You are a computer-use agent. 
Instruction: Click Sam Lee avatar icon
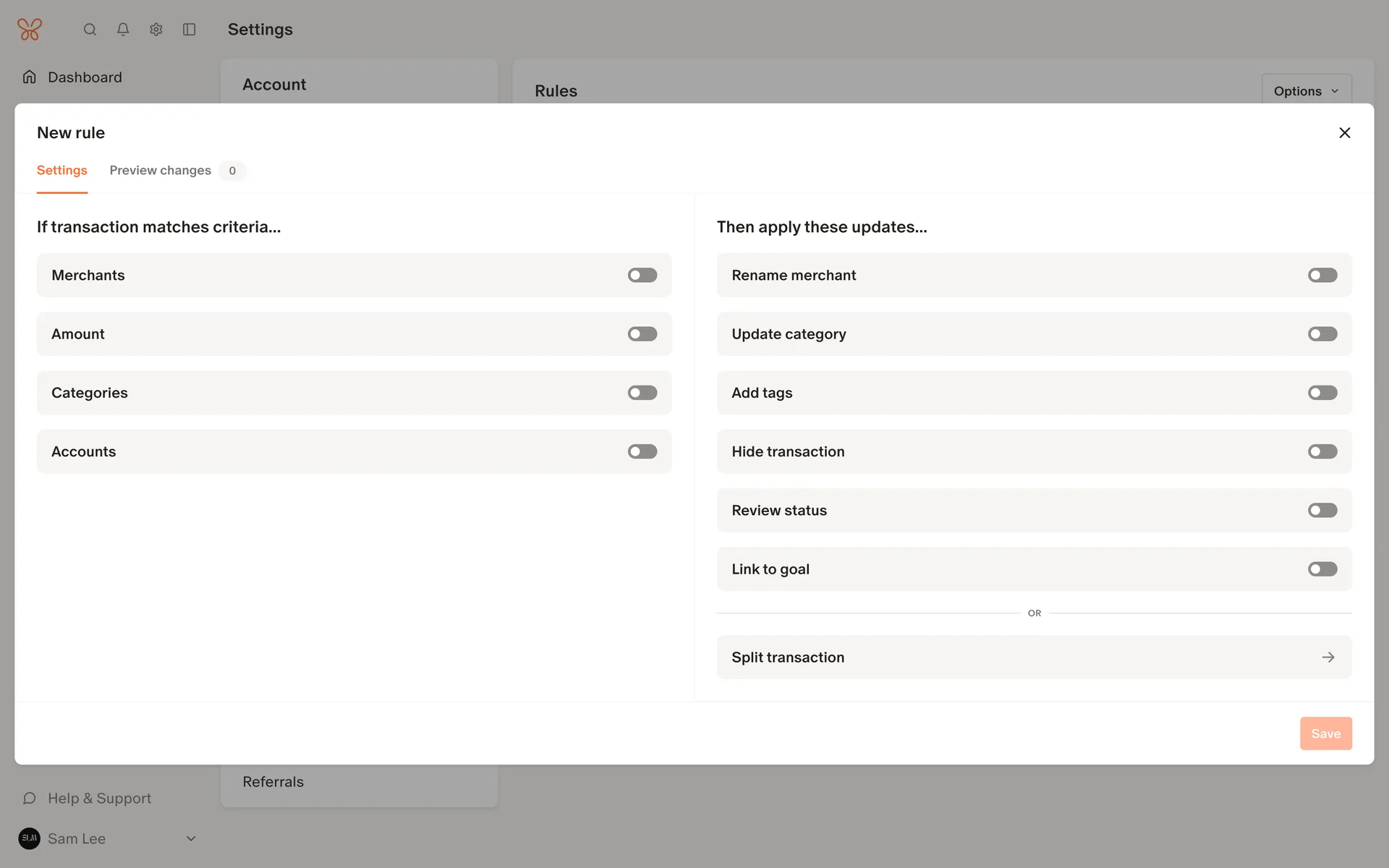30,838
